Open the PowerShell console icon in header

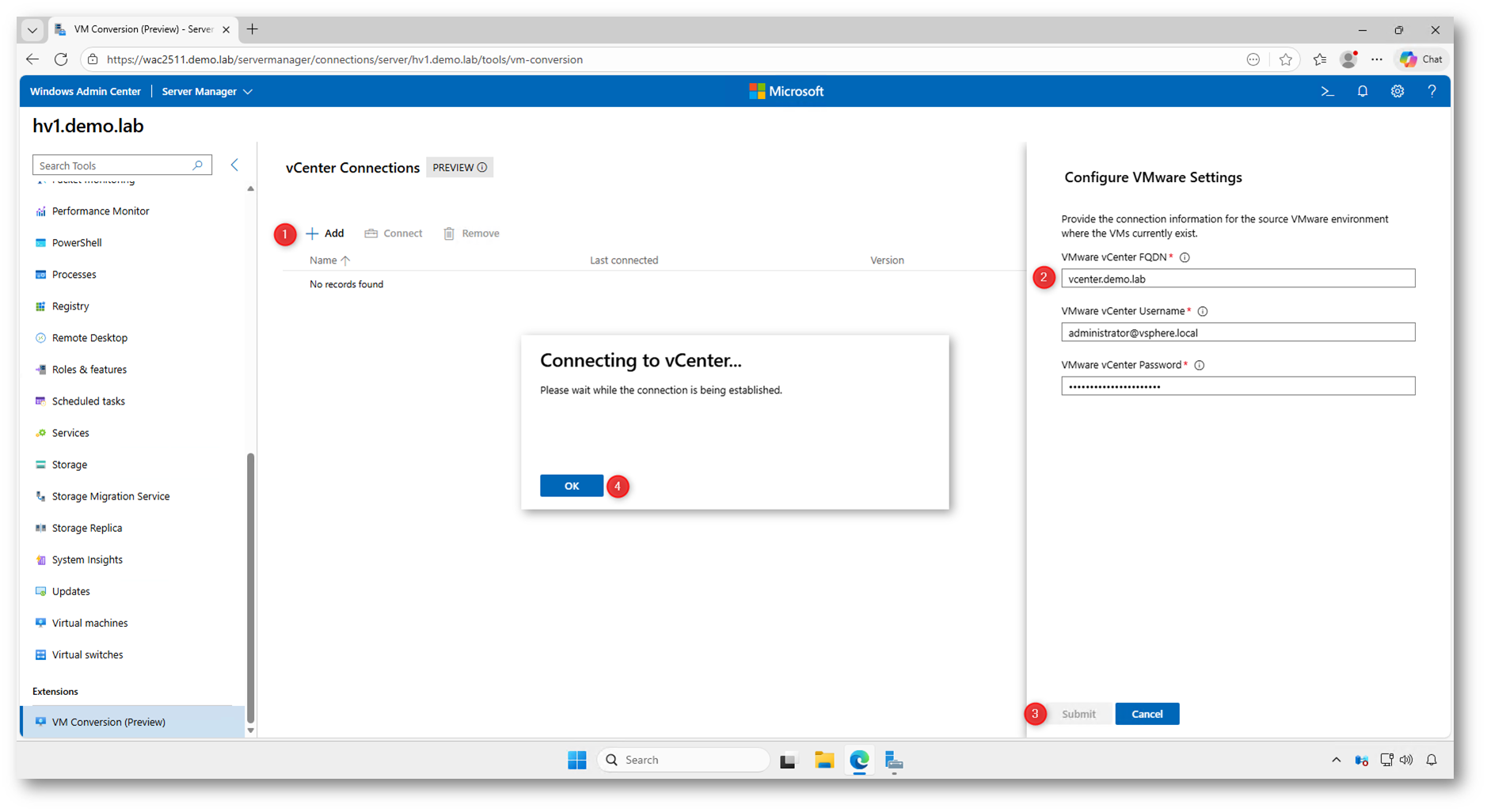click(1327, 92)
